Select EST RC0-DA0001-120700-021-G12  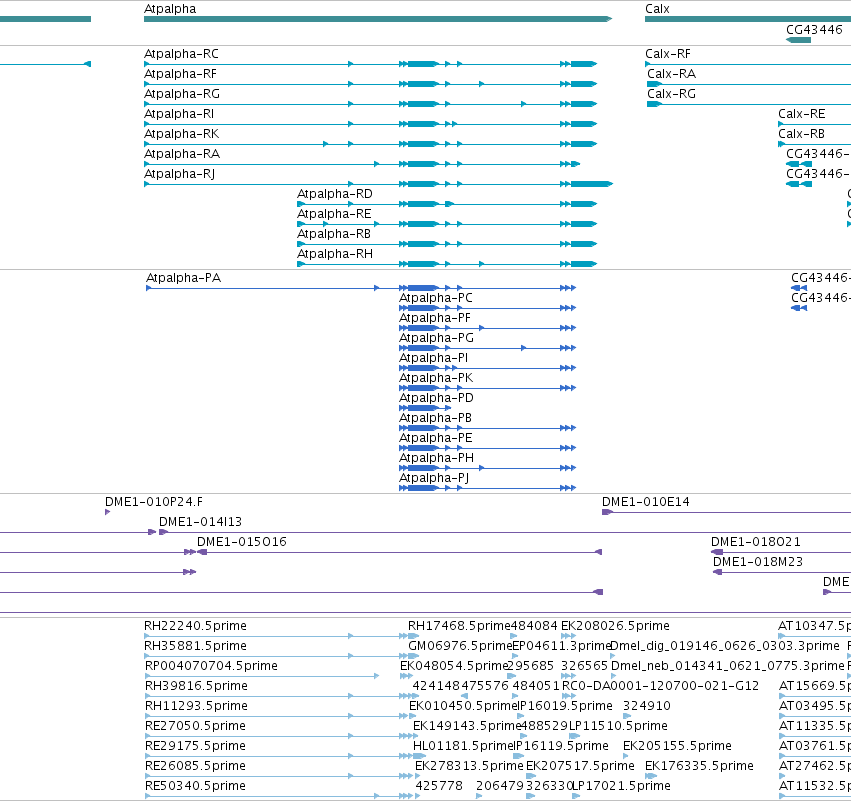pos(661,686)
